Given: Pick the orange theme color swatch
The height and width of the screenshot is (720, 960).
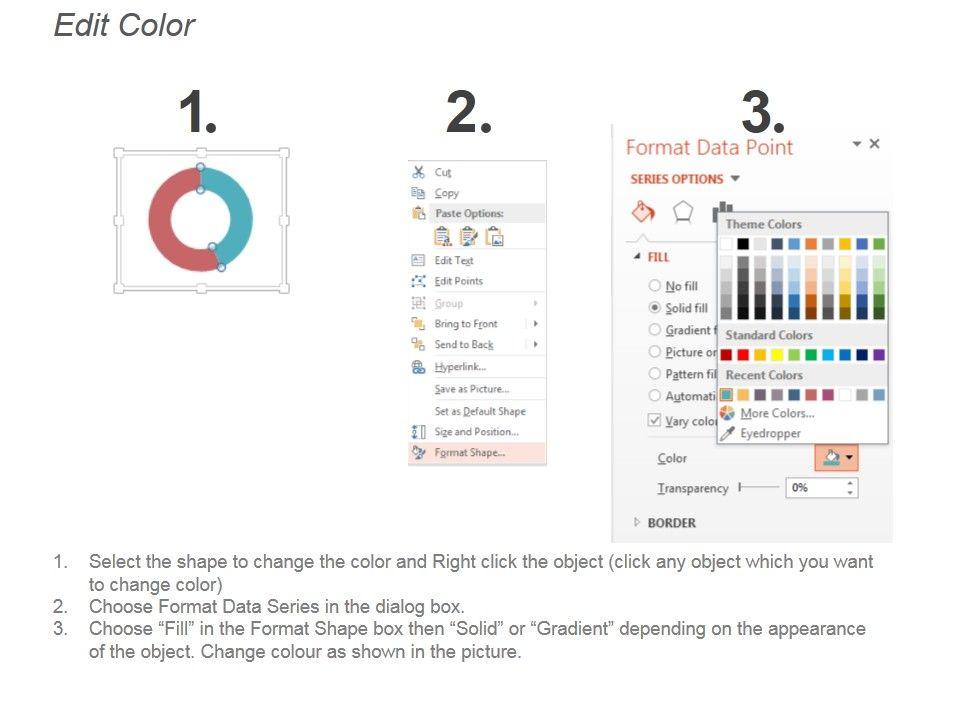Looking at the screenshot, I should pos(811,244).
